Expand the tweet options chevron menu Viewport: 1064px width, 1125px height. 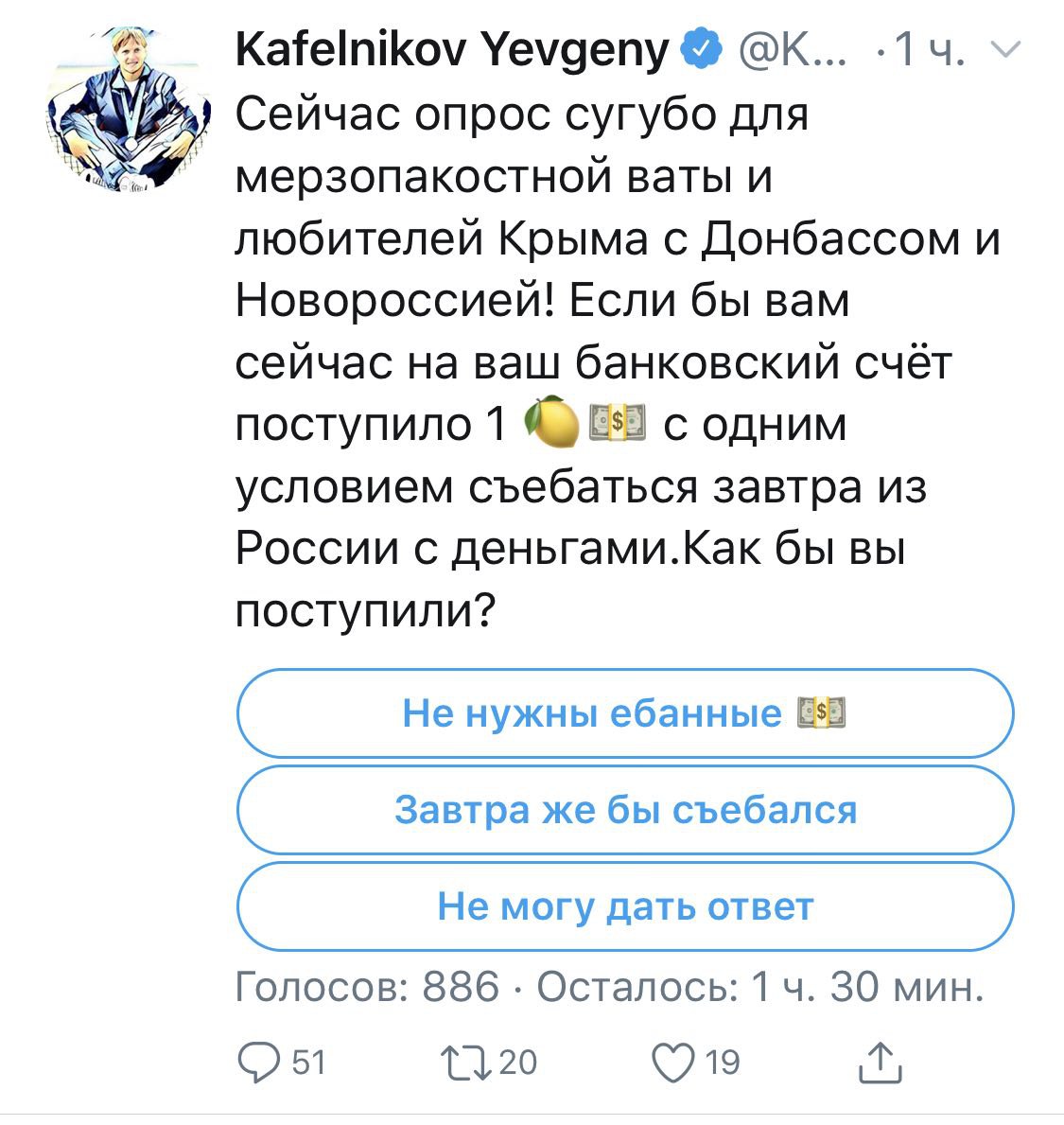[x=1009, y=49]
